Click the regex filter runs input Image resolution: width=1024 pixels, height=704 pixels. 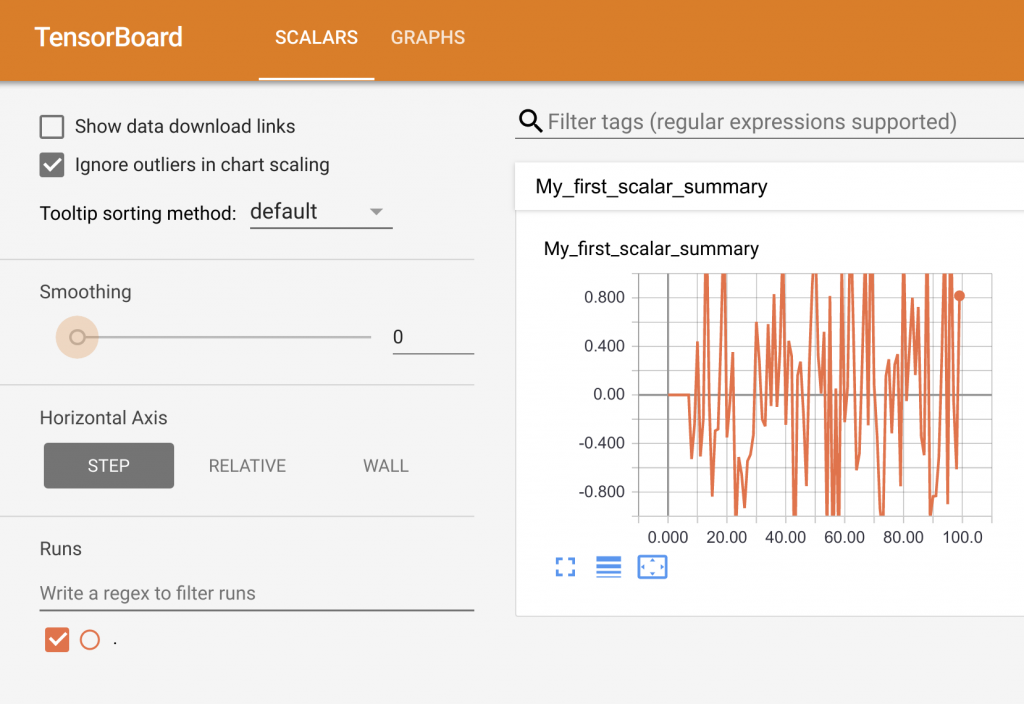point(256,593)
